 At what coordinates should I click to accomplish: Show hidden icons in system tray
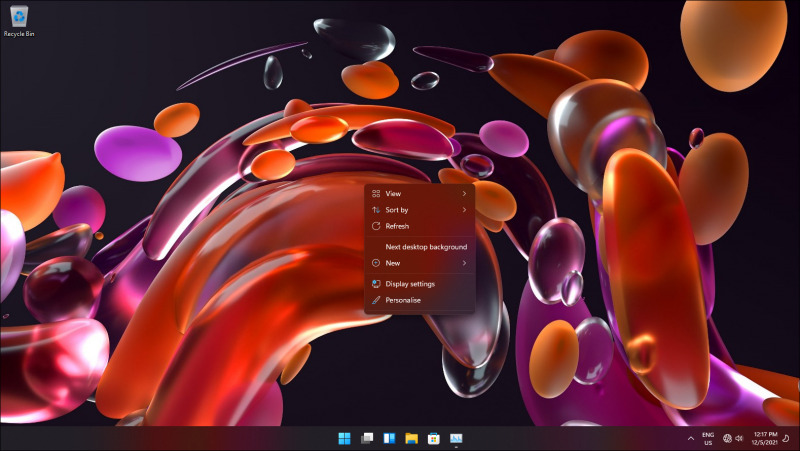(690, 438)
